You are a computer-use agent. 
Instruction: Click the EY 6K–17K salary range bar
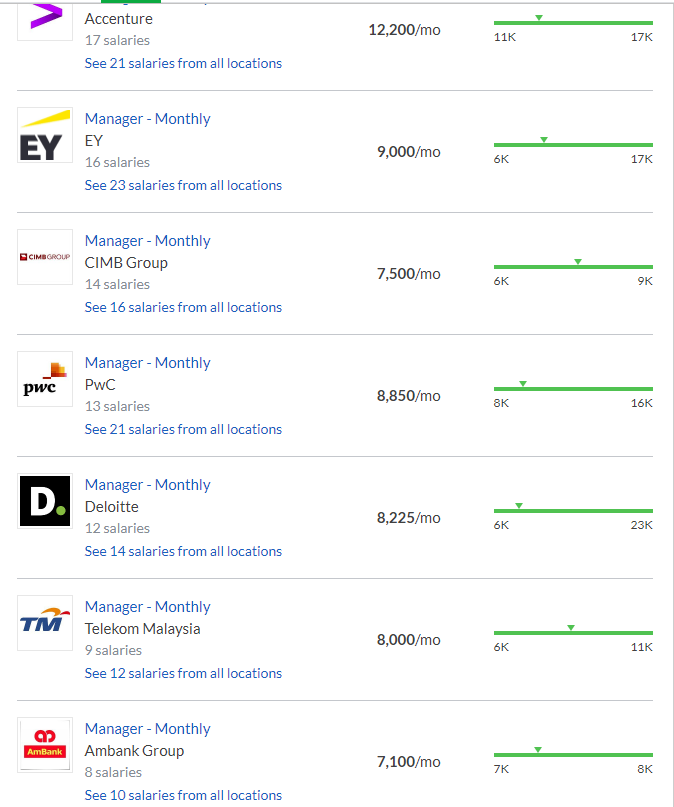click(x=573, y=145)
